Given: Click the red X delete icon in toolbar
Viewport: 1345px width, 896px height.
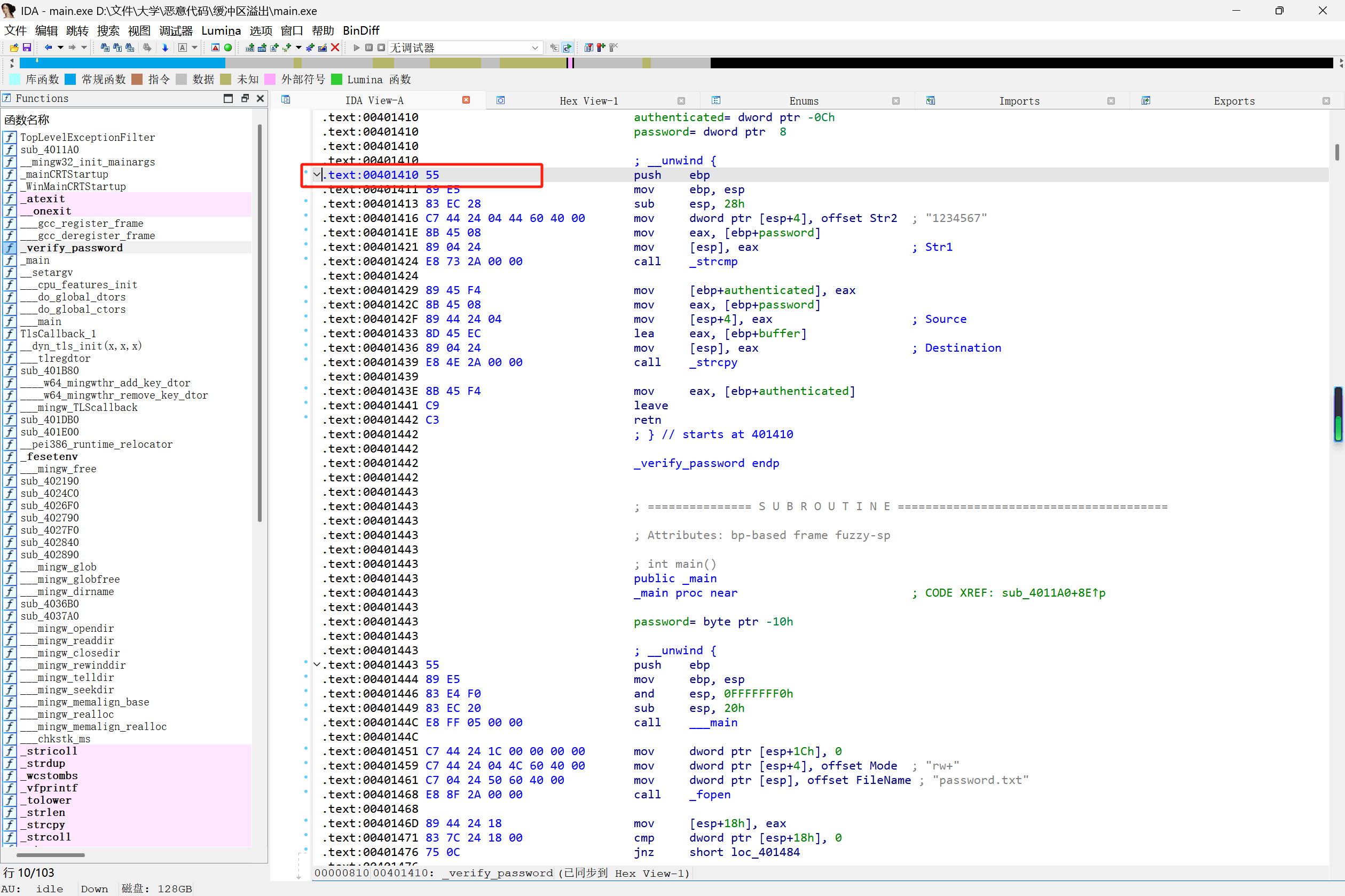Looking at the screenshot, I should pyautogui.click(x=335, y=47).
